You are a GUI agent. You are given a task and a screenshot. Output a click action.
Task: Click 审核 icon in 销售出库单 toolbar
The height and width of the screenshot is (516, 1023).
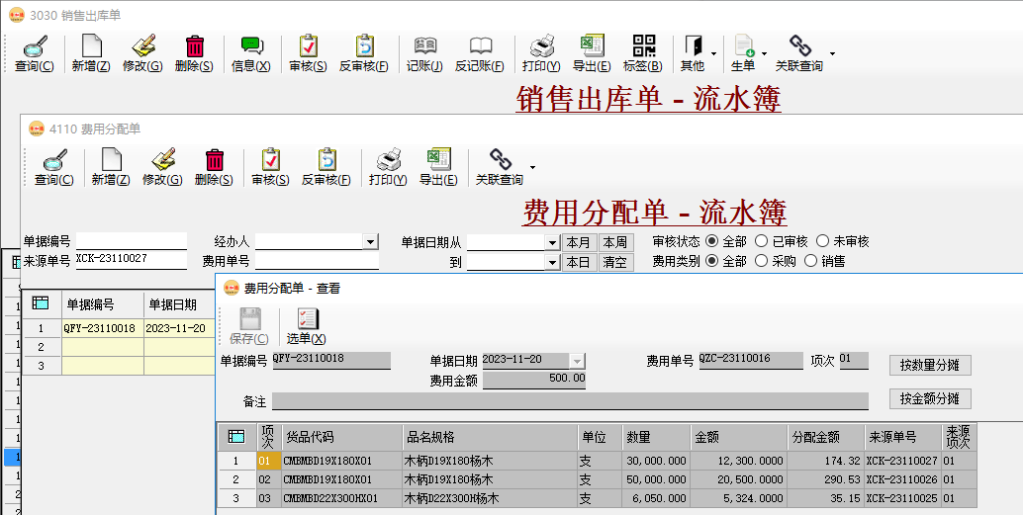pos(308,46)
